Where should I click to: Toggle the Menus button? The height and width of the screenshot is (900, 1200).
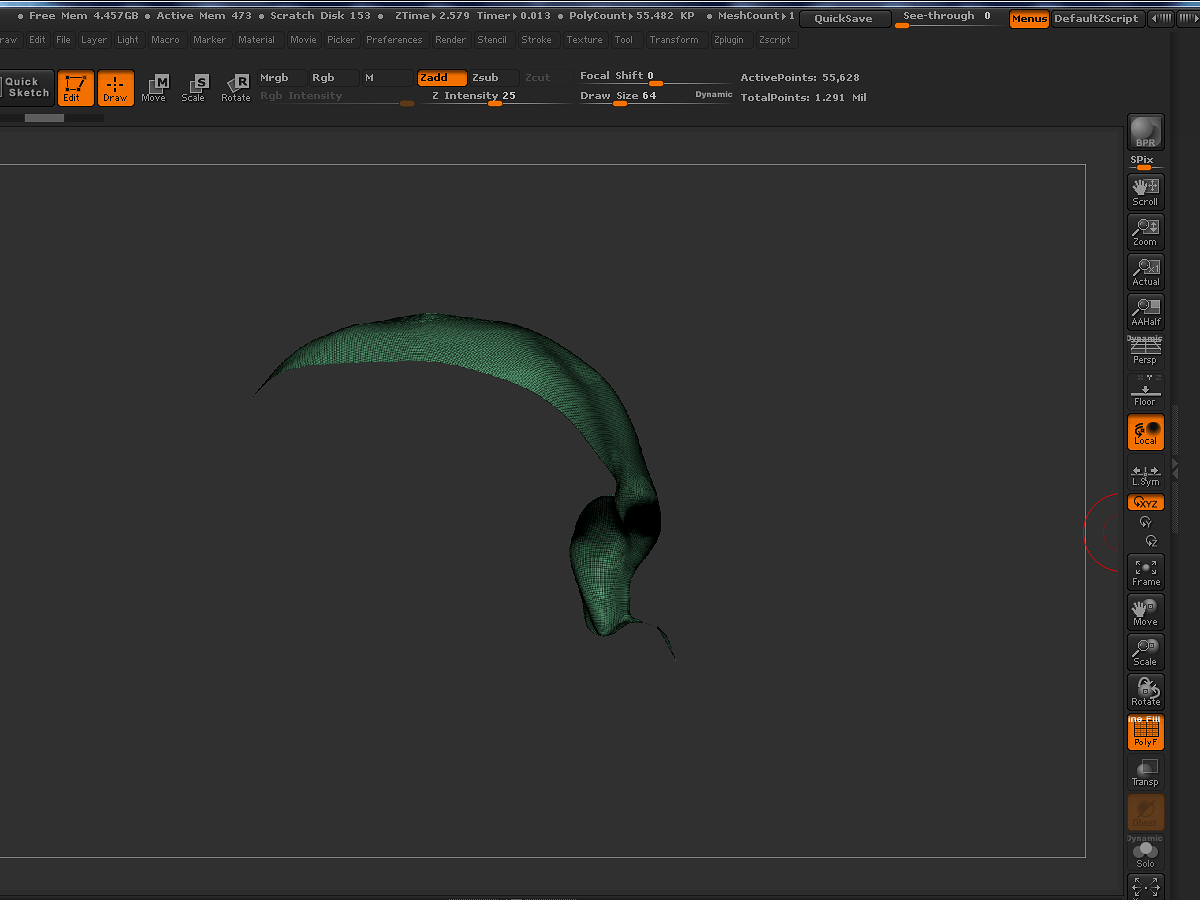[x=1029, y=19]
